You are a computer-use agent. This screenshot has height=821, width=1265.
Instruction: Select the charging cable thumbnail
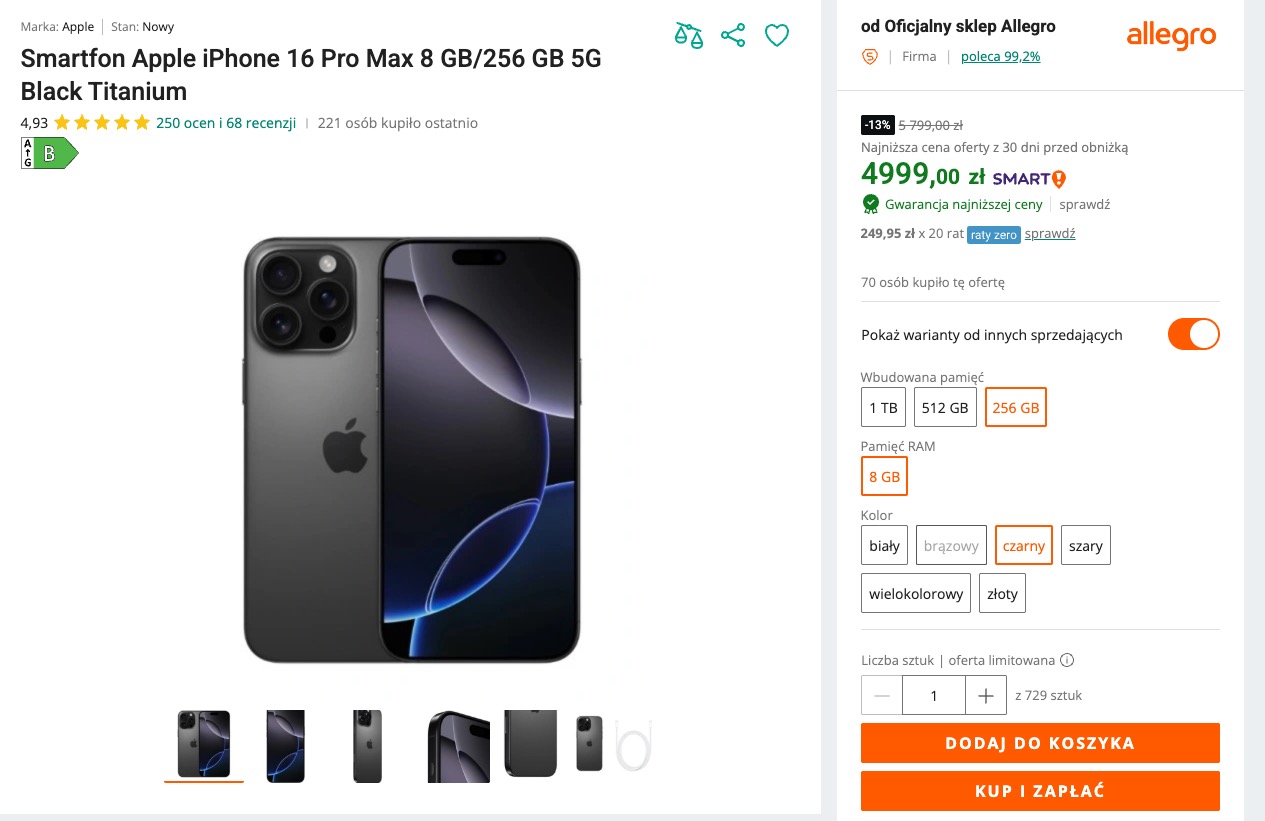point(633,745)
